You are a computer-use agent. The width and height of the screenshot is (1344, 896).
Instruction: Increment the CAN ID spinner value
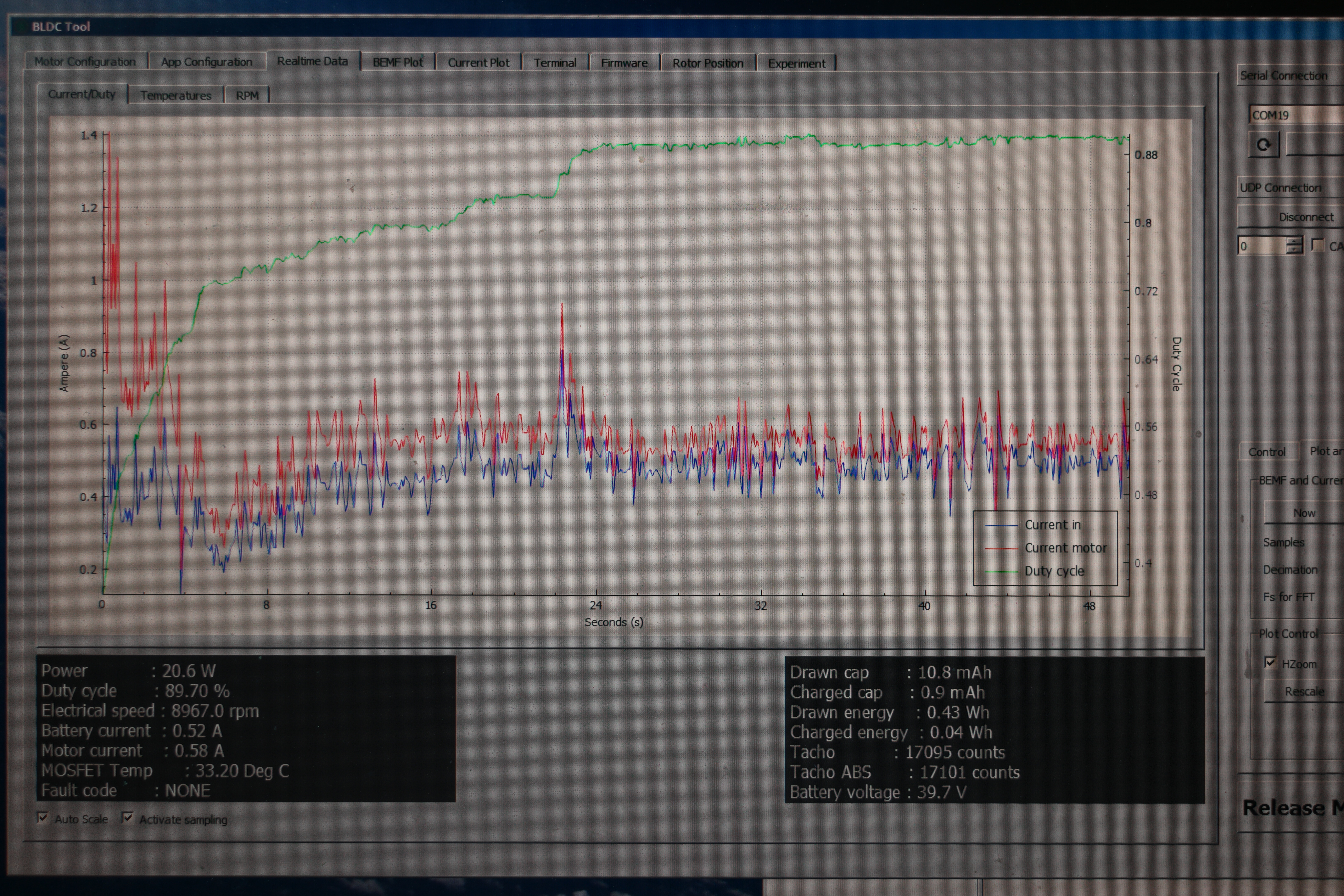(x=1294, y=242)
